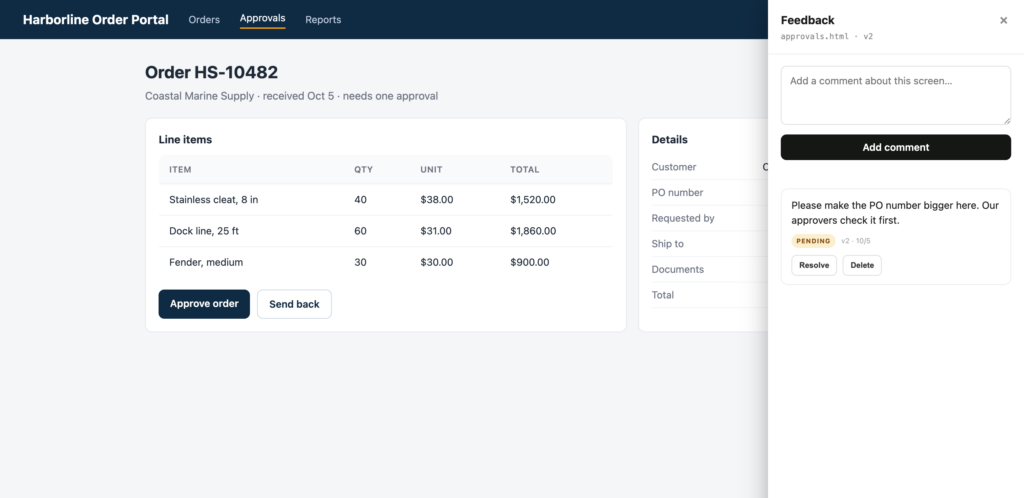
Task: Click the Feedback panel title
Action: (x=807, y=20)
